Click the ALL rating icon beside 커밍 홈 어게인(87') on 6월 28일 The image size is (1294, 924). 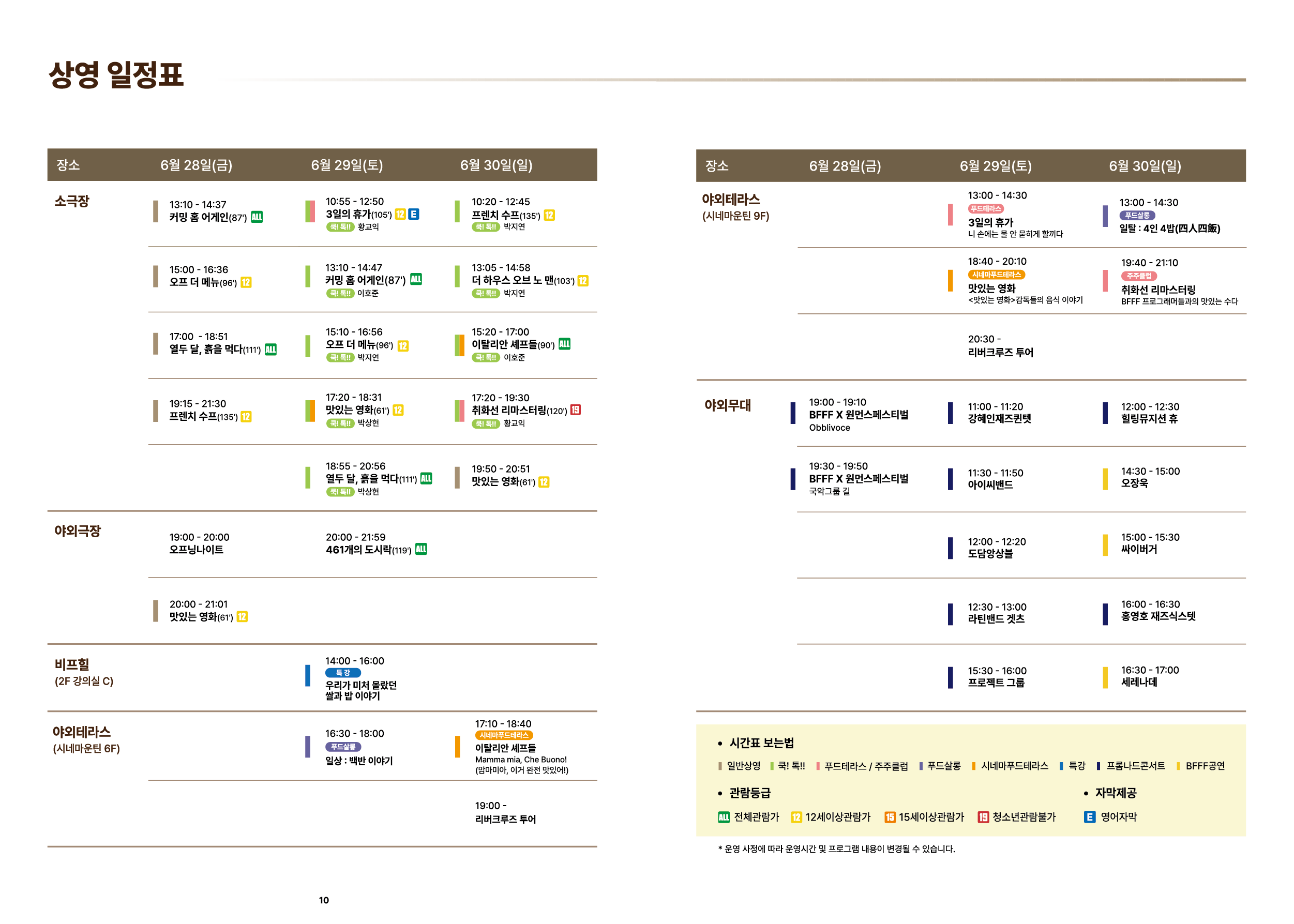point(257,217)
